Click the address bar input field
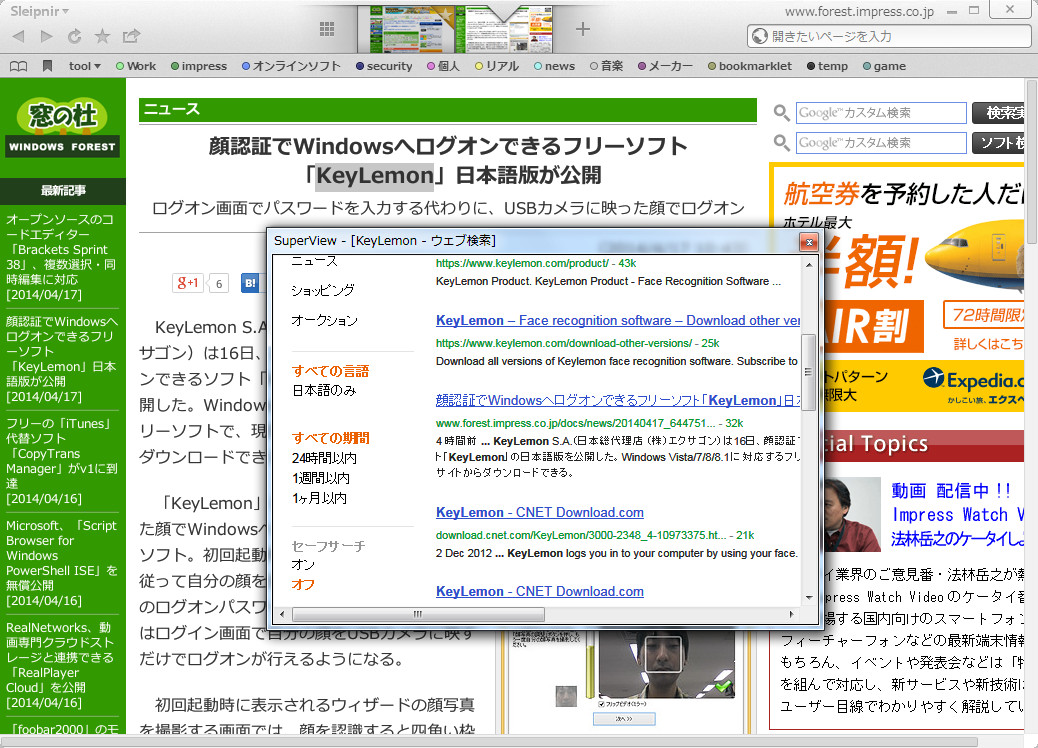 (889, 36)
